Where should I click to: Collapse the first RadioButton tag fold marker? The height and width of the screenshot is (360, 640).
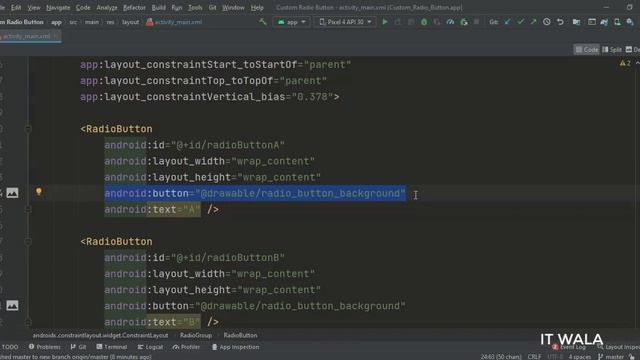point(28,129)
